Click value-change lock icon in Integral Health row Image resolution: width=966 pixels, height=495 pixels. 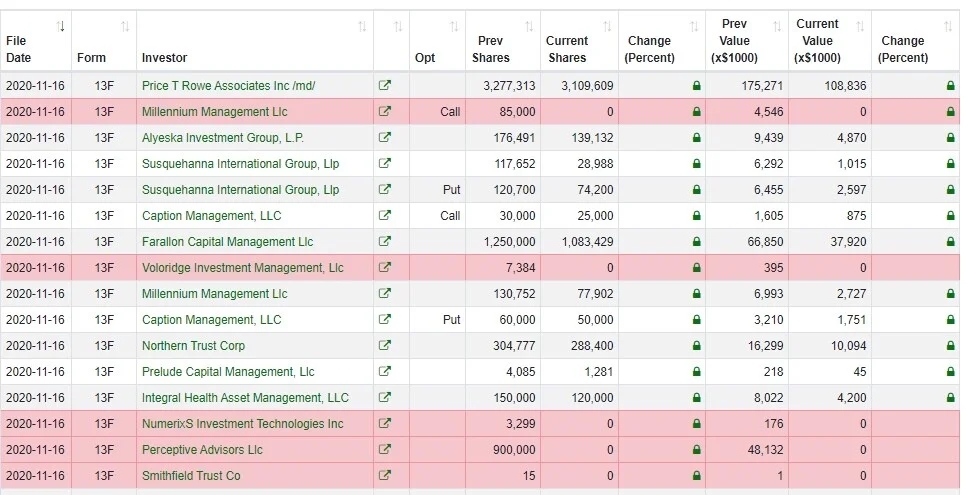pos(950,398)
